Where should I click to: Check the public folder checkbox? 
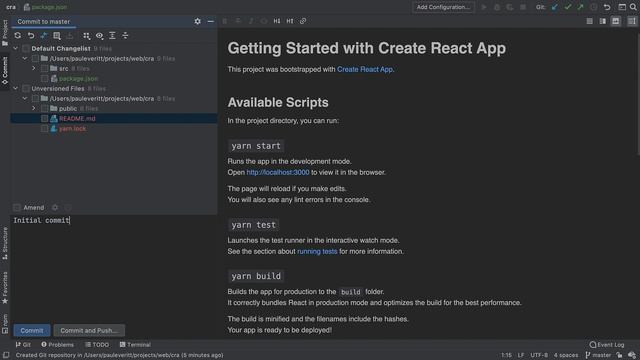tap(44, 109)
